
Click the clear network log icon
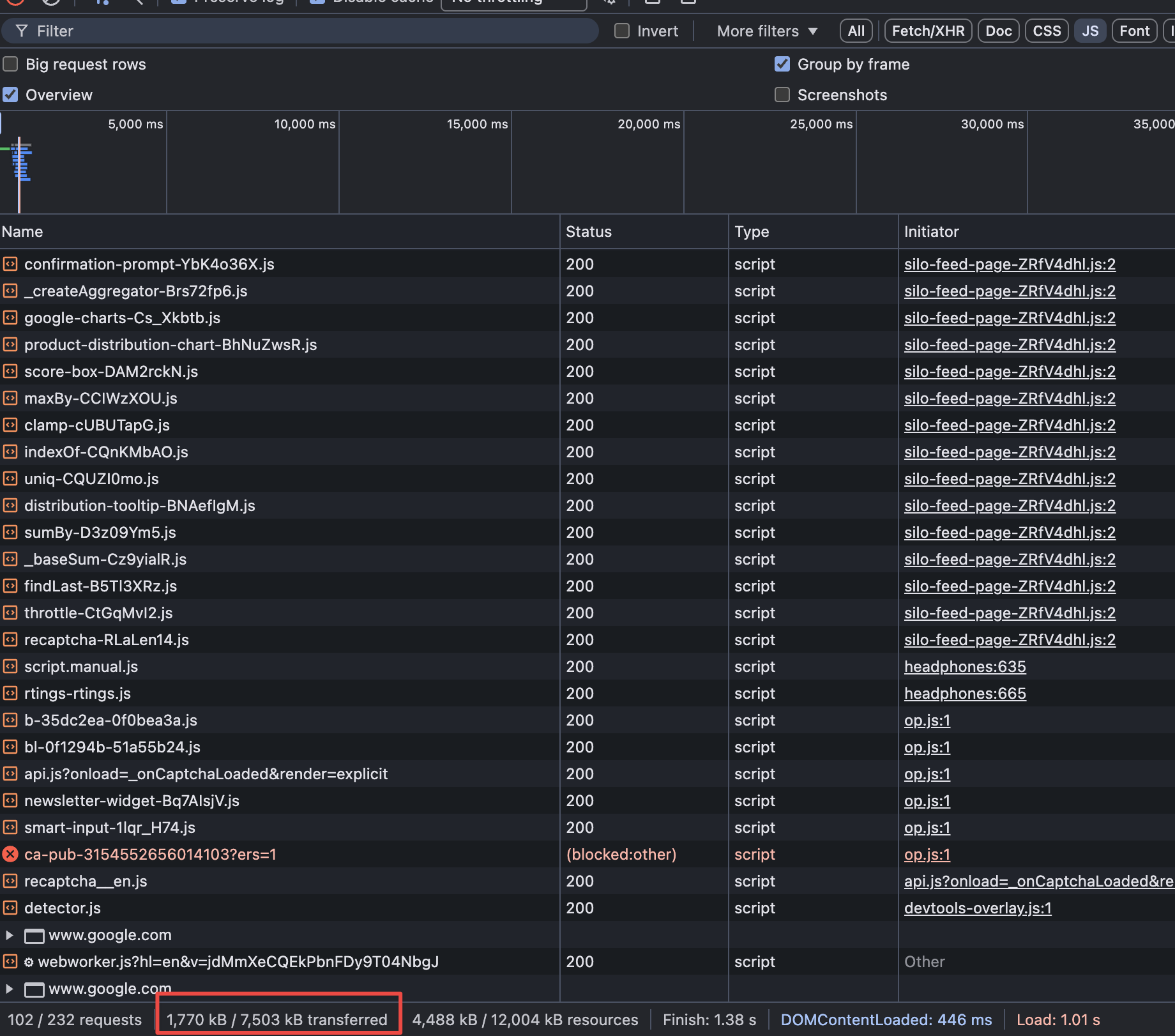click(50, 2)
